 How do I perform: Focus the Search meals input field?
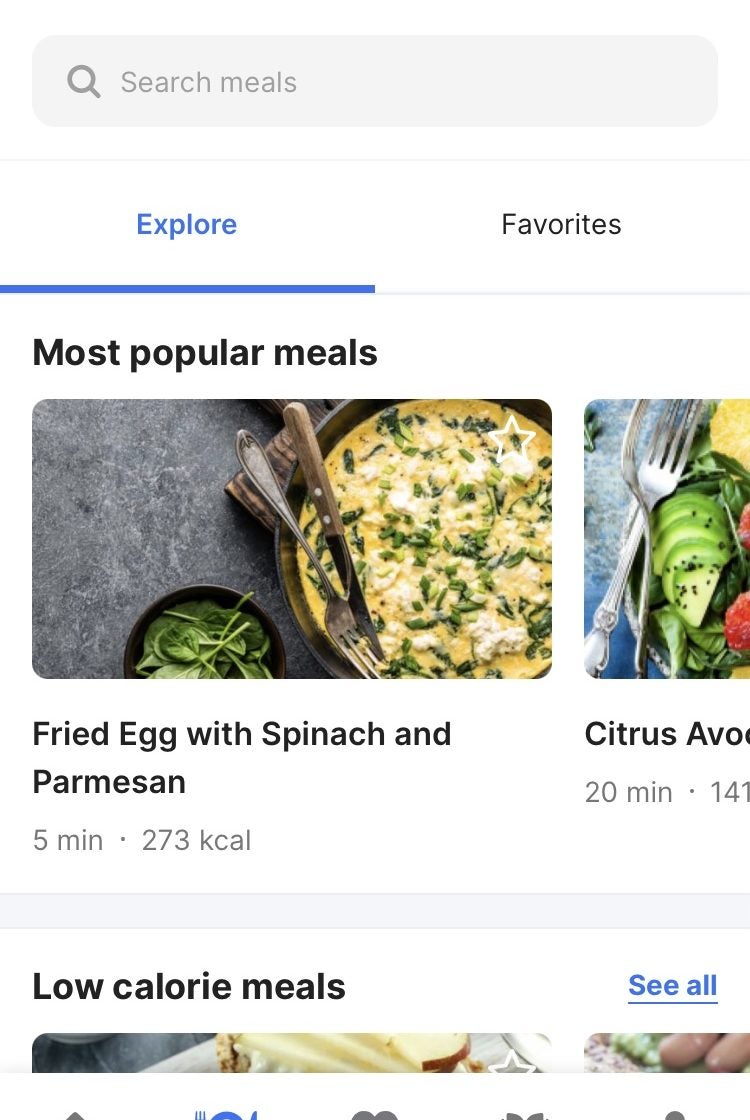coord(400,82)
